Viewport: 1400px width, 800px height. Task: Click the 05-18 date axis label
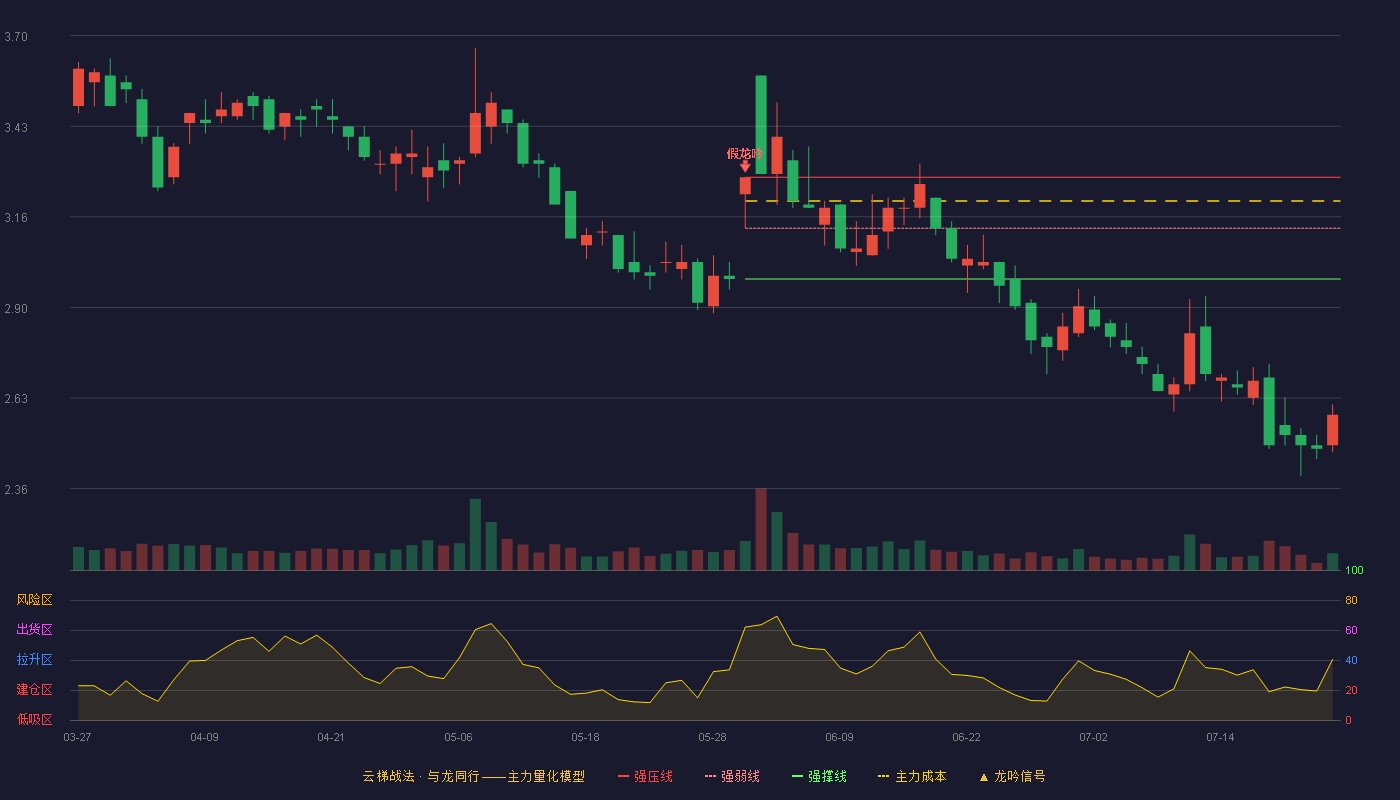[x=585, y=737]
